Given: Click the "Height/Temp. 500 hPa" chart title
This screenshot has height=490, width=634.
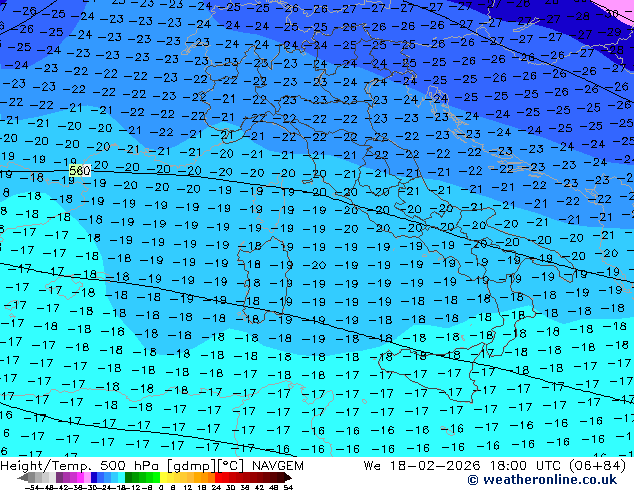Looking at the screenshot, I should click(x=81, y=466).
